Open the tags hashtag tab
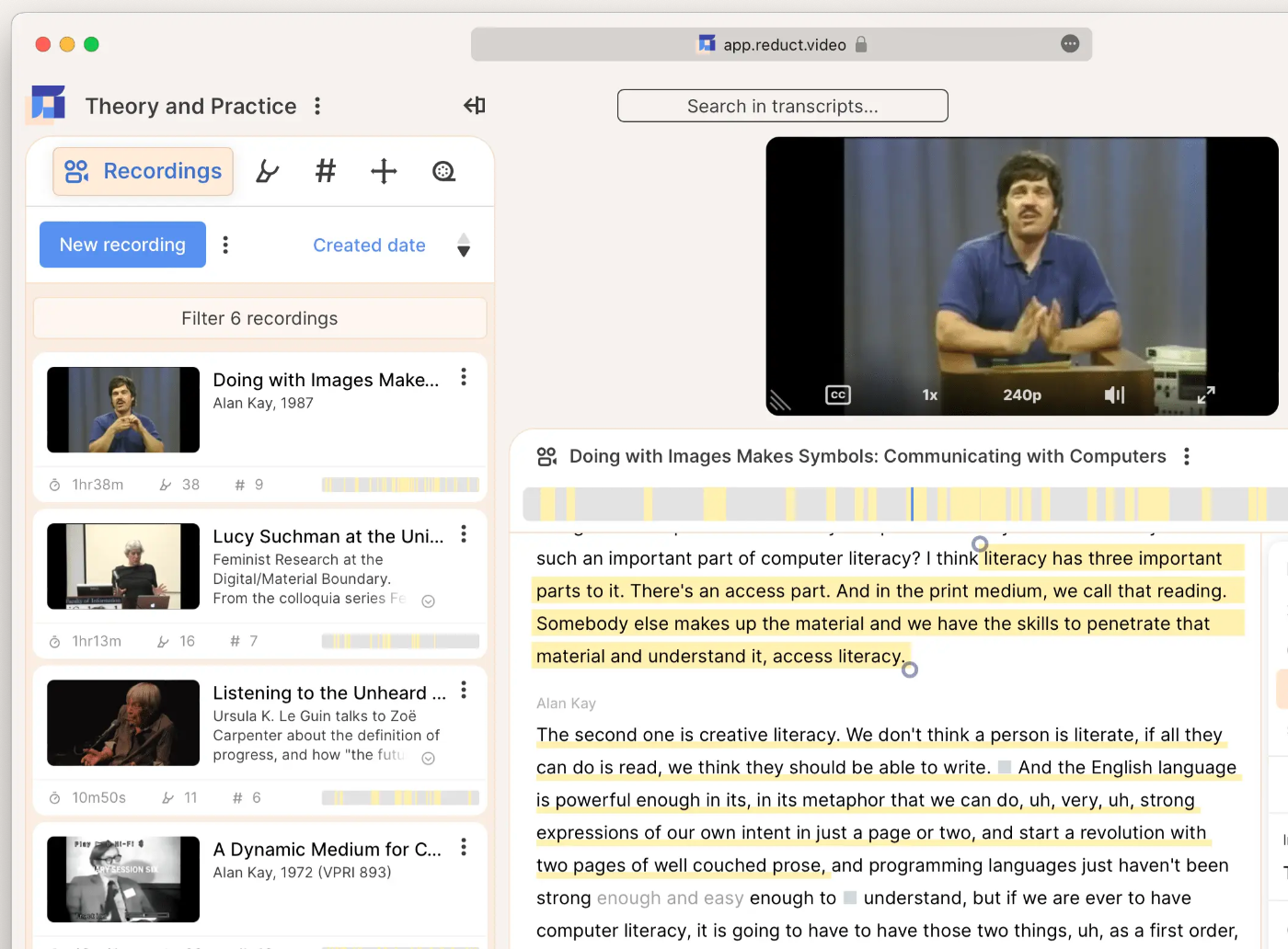 coord(326,171)
